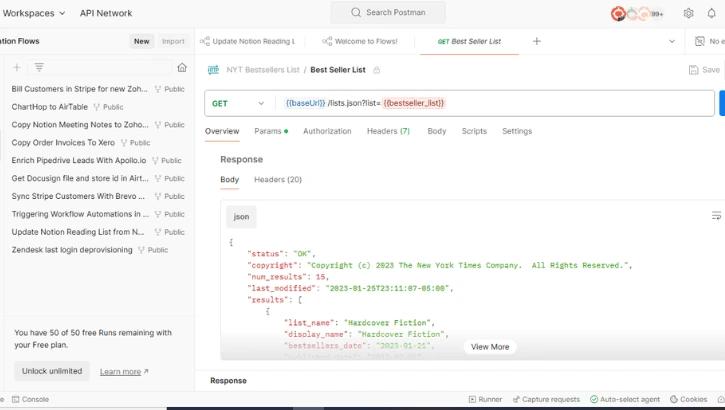Viewport: 725px width, 410px height.
Task: Click the request URL field
Action: (495, 104)
